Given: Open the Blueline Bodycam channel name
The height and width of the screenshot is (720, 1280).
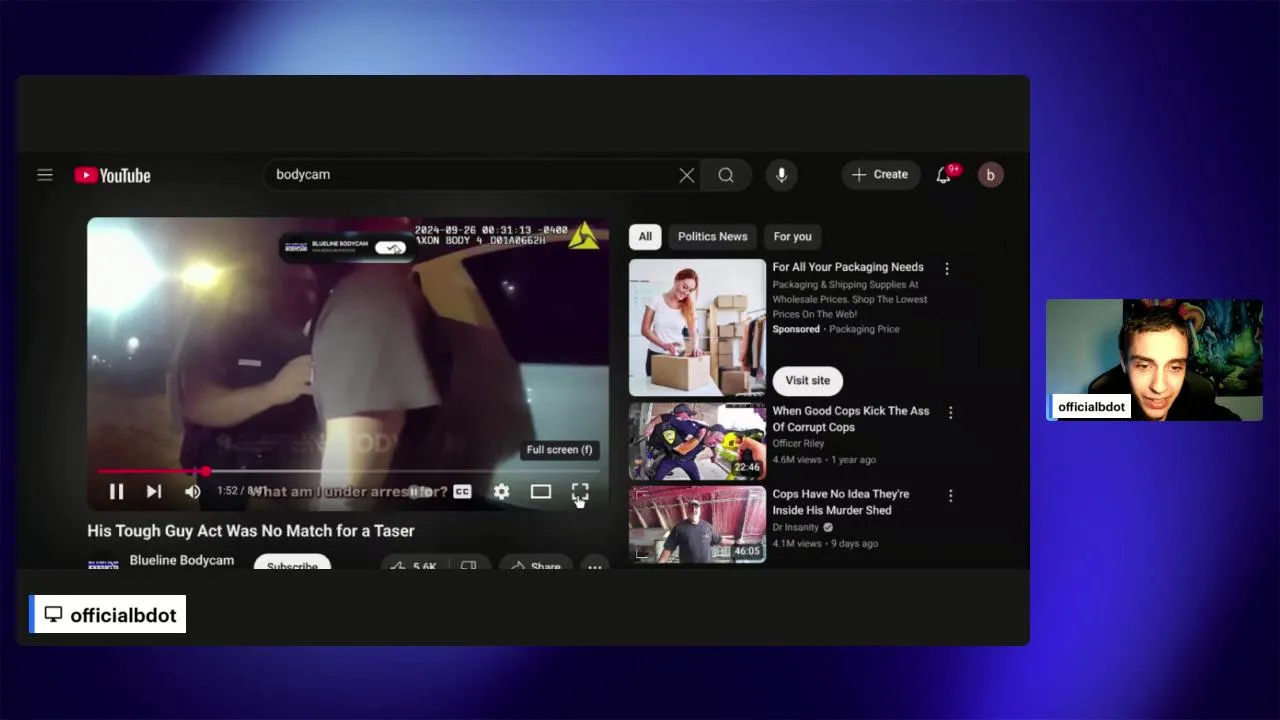Looking at the screenshot, I should point(182,560).
